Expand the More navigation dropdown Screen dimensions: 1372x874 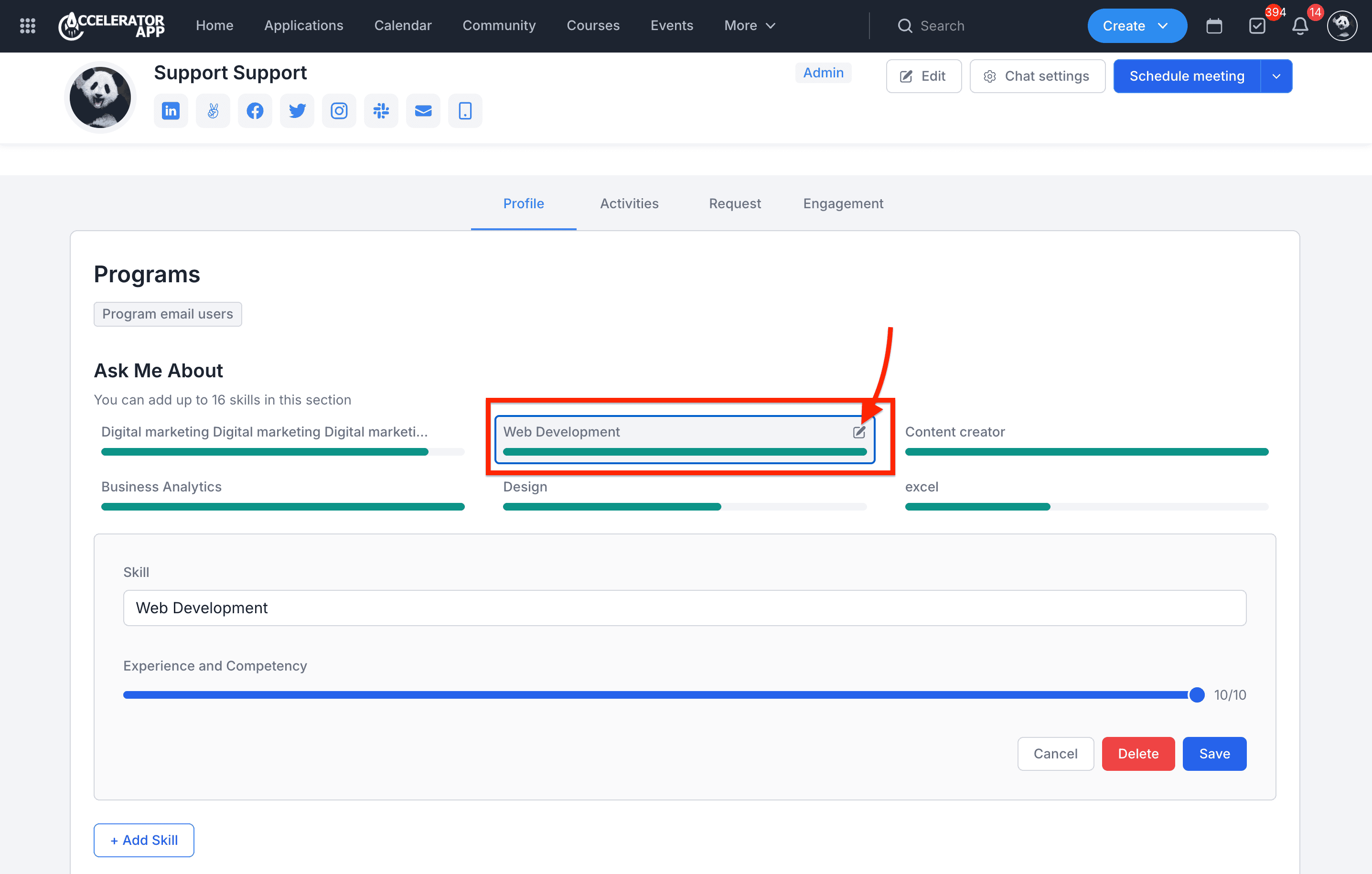tap(749, 26)
